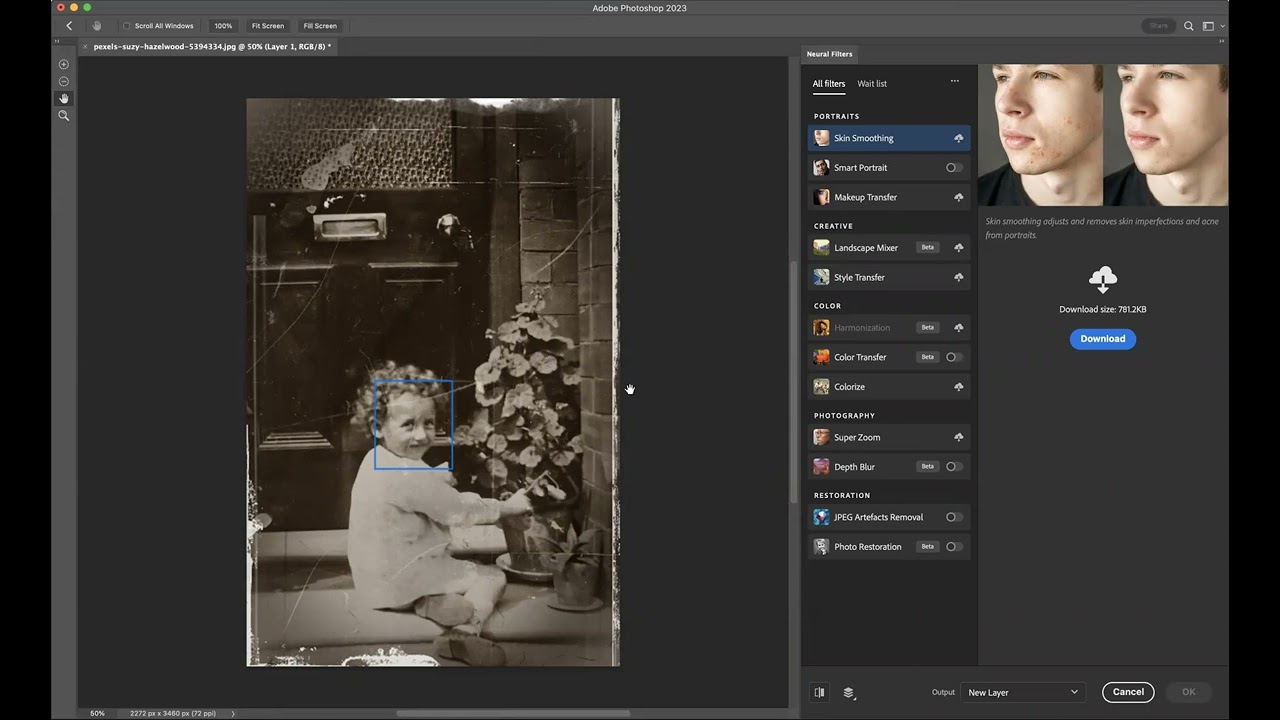
Task: Select the Makeup Transfer filter label
Action: tap(865, 197)
